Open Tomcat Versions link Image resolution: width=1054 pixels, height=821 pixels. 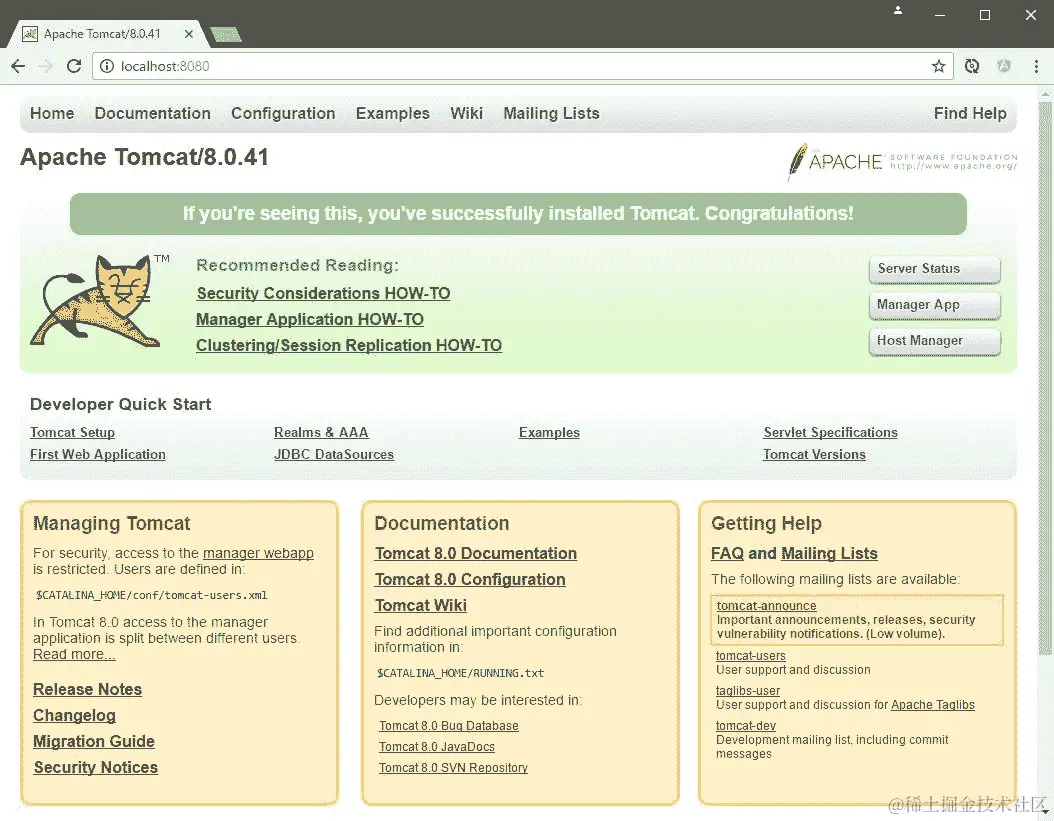click(x=814, y=455)
